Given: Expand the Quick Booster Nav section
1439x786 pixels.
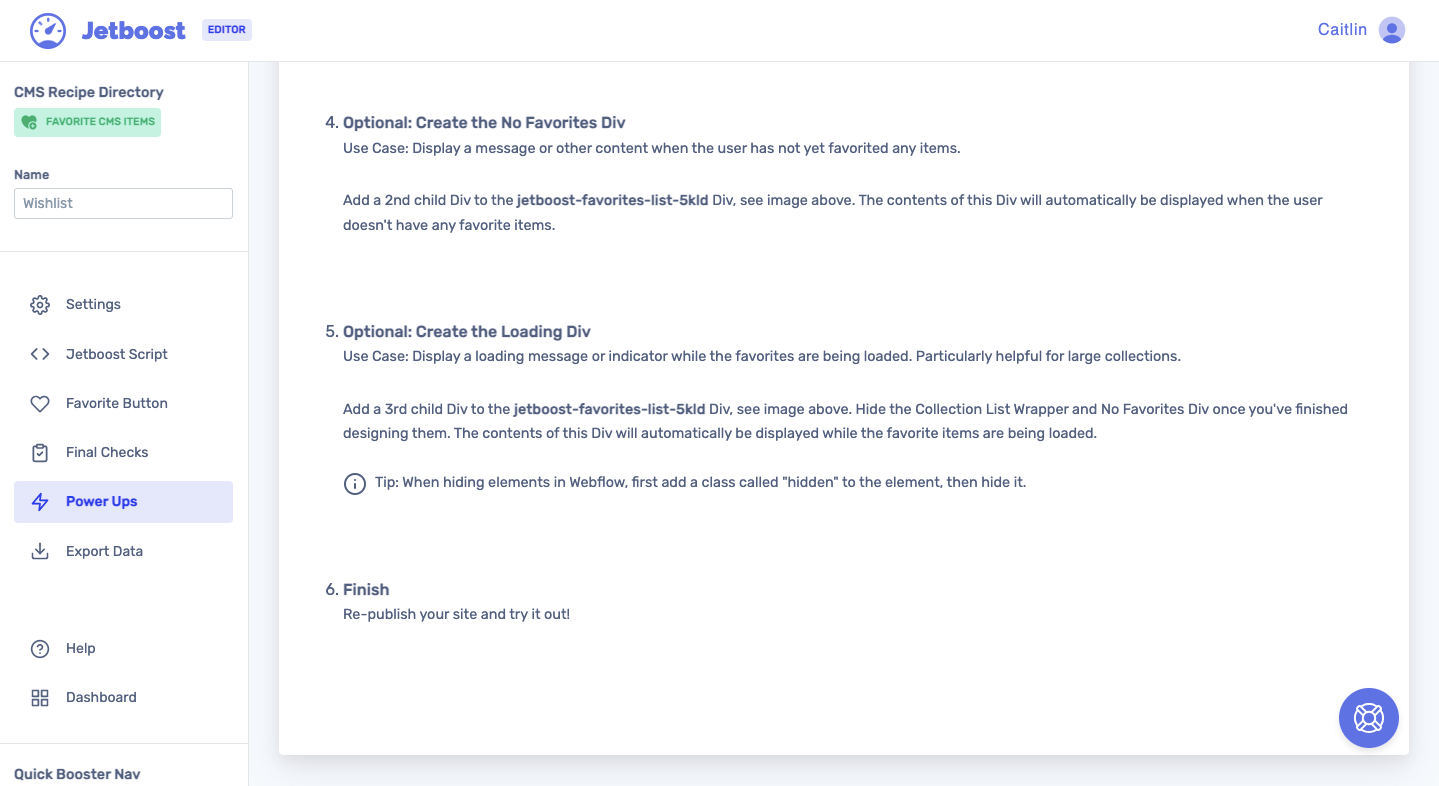Looking at the screenshot, I should pos(76,773).
